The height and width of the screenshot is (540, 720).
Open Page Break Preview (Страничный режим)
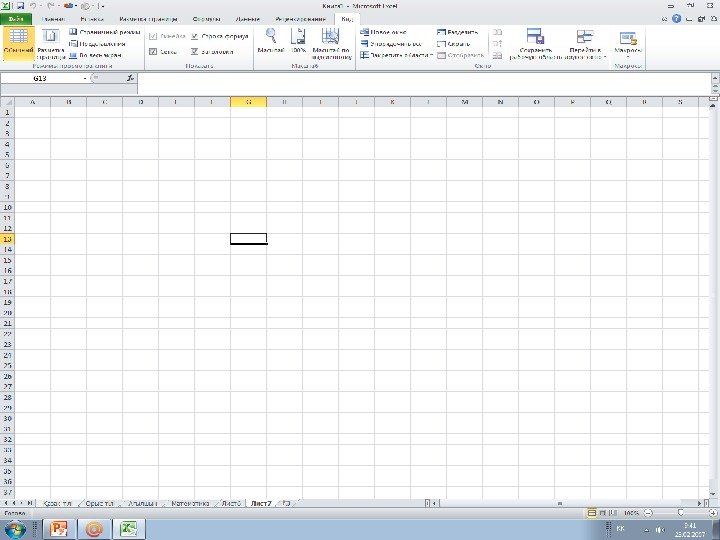tap(105, 32)
